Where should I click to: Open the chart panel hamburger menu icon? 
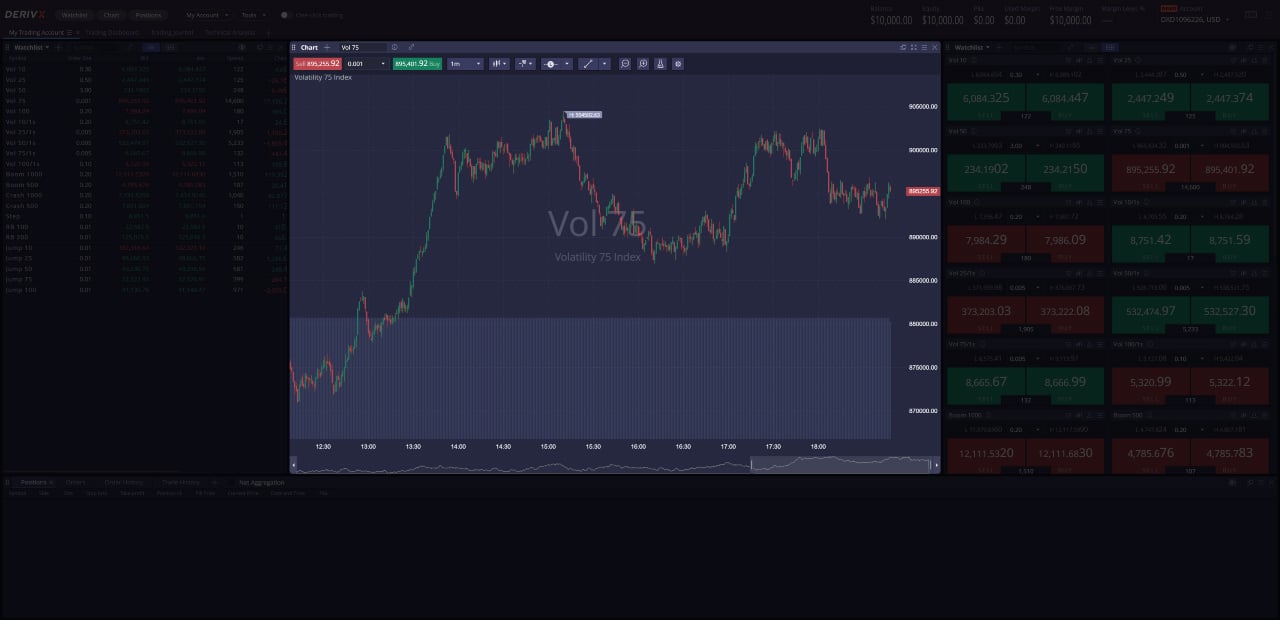click(925, 47)
